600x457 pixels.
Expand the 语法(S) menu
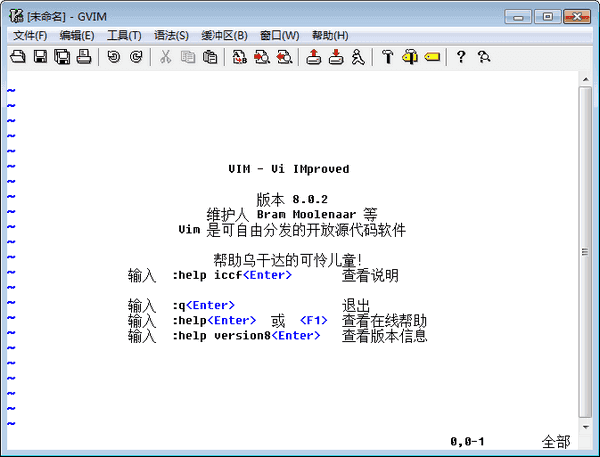click(x=171, y=36)
